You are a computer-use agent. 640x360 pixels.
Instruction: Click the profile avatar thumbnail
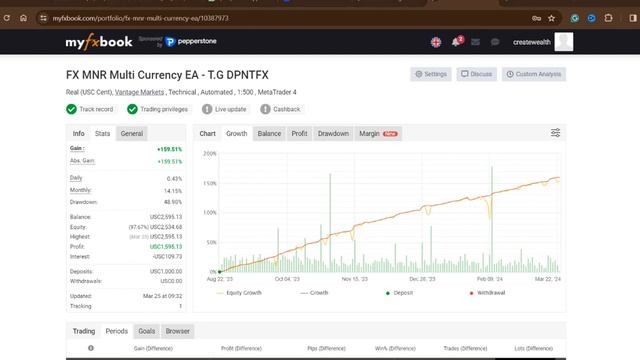(564, 42)
